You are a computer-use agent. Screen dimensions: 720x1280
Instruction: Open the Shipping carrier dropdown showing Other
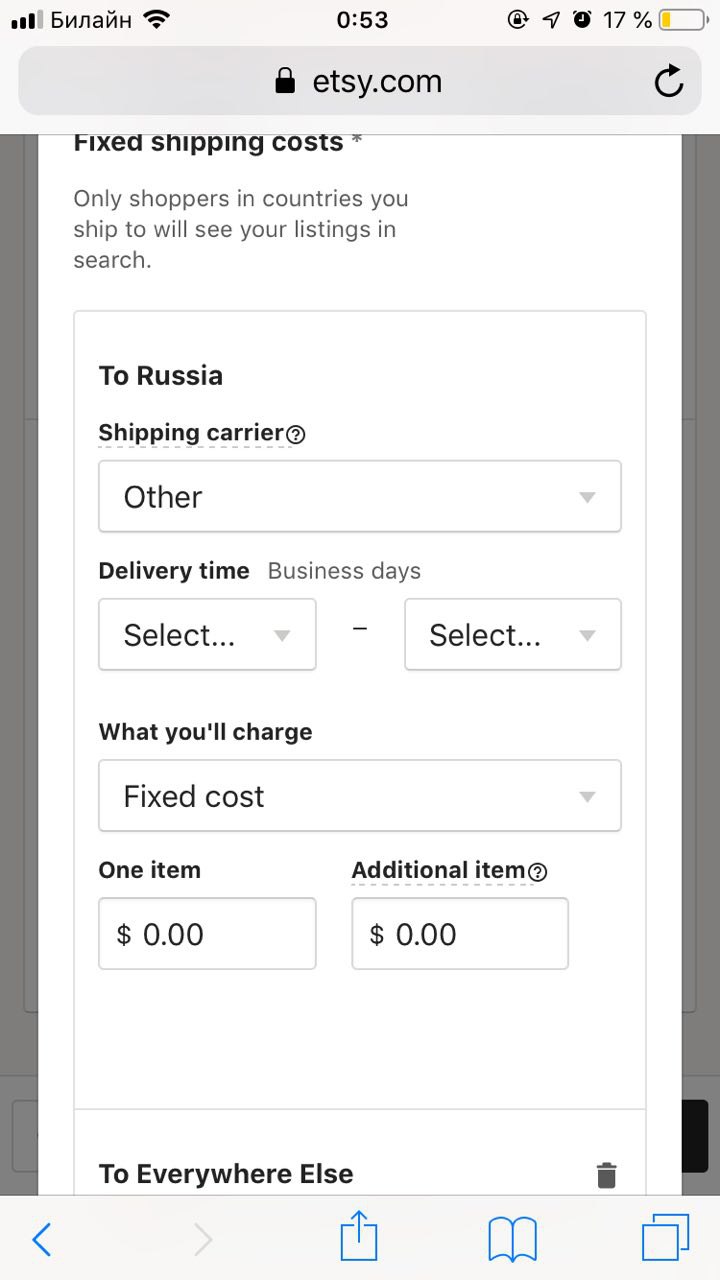point(360,496)
